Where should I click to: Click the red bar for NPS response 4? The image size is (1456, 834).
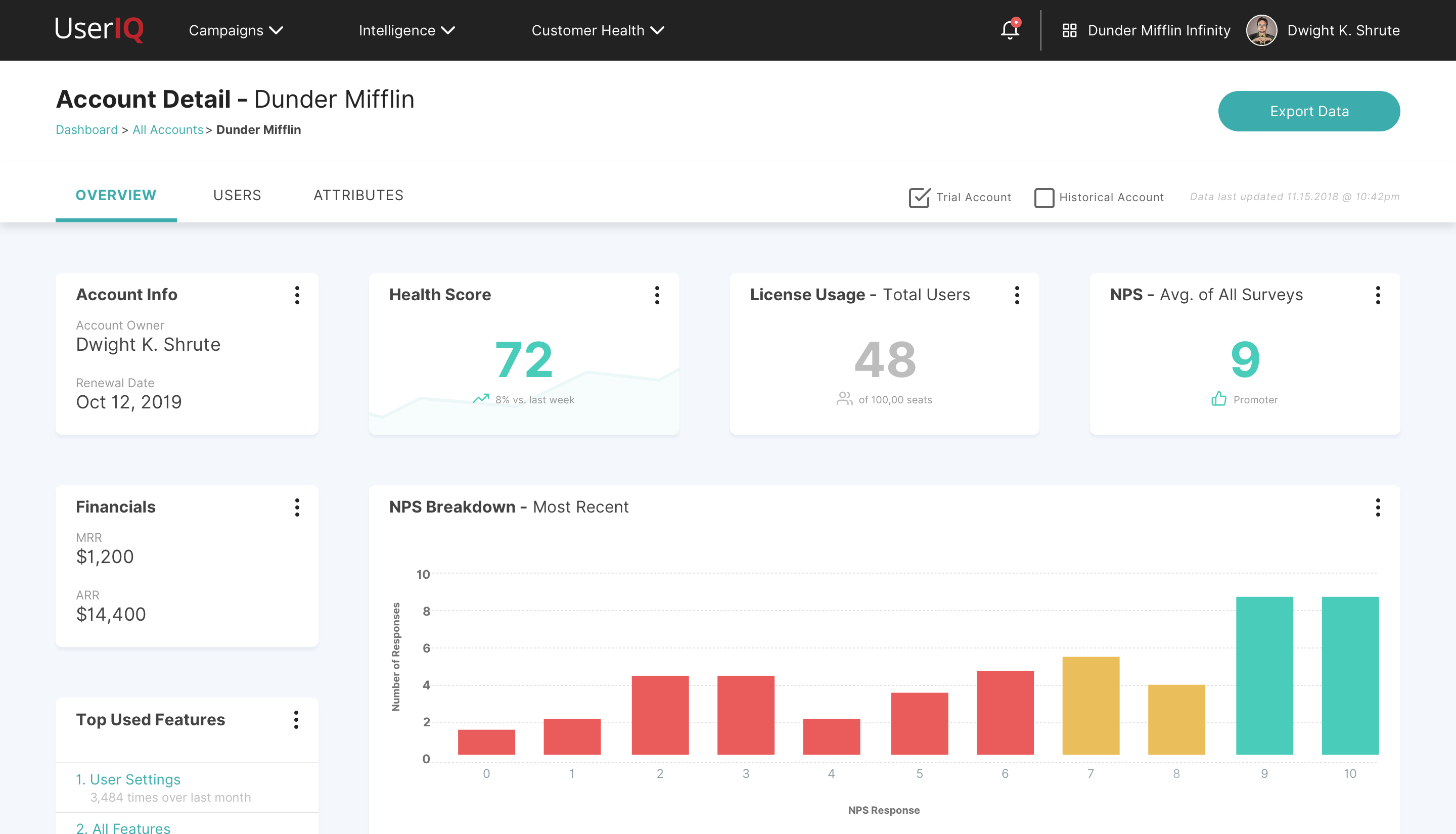click(831, 736)
